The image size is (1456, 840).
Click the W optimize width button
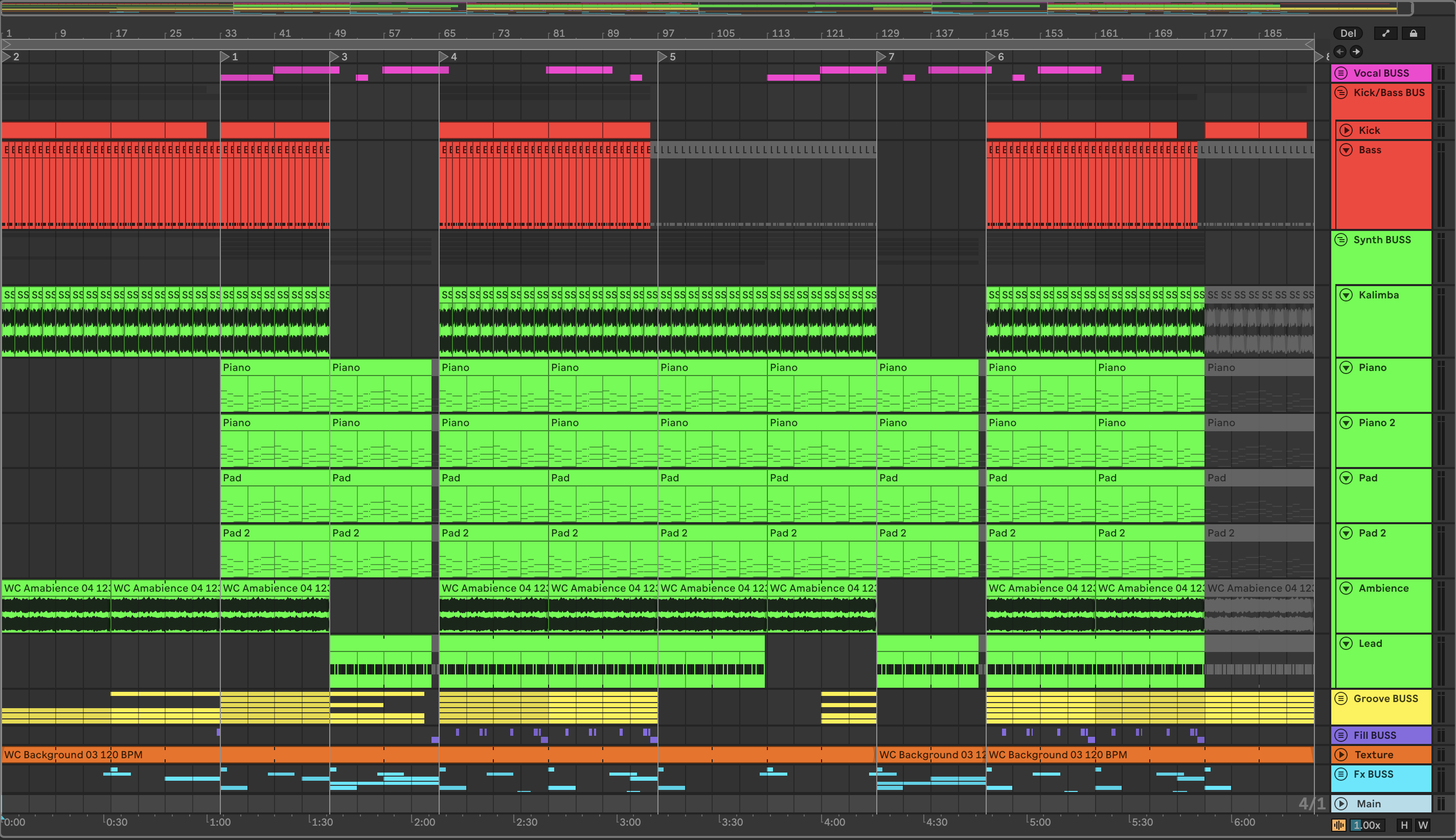(1423, 825)
